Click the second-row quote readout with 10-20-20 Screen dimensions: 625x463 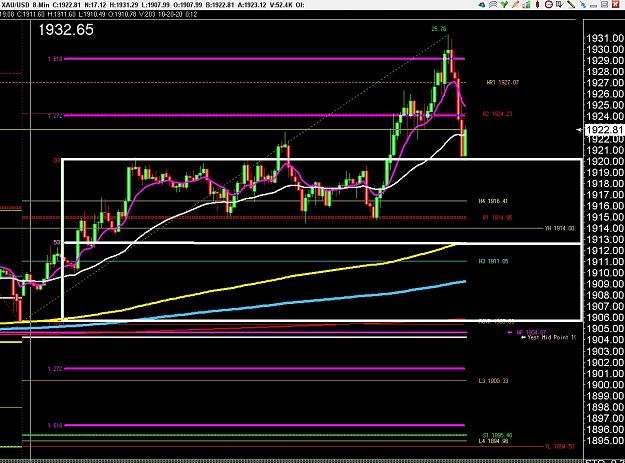point(99,14)
